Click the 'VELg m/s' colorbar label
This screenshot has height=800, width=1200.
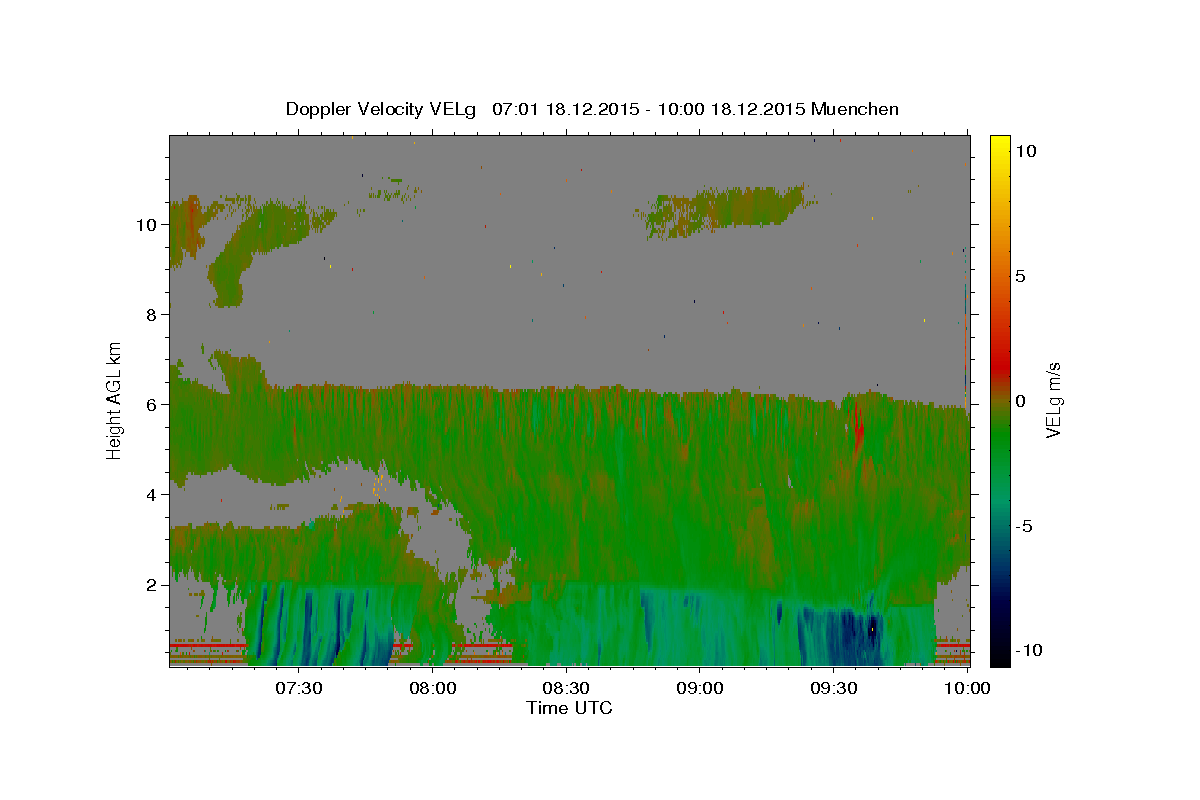(x=1053, y=399)
